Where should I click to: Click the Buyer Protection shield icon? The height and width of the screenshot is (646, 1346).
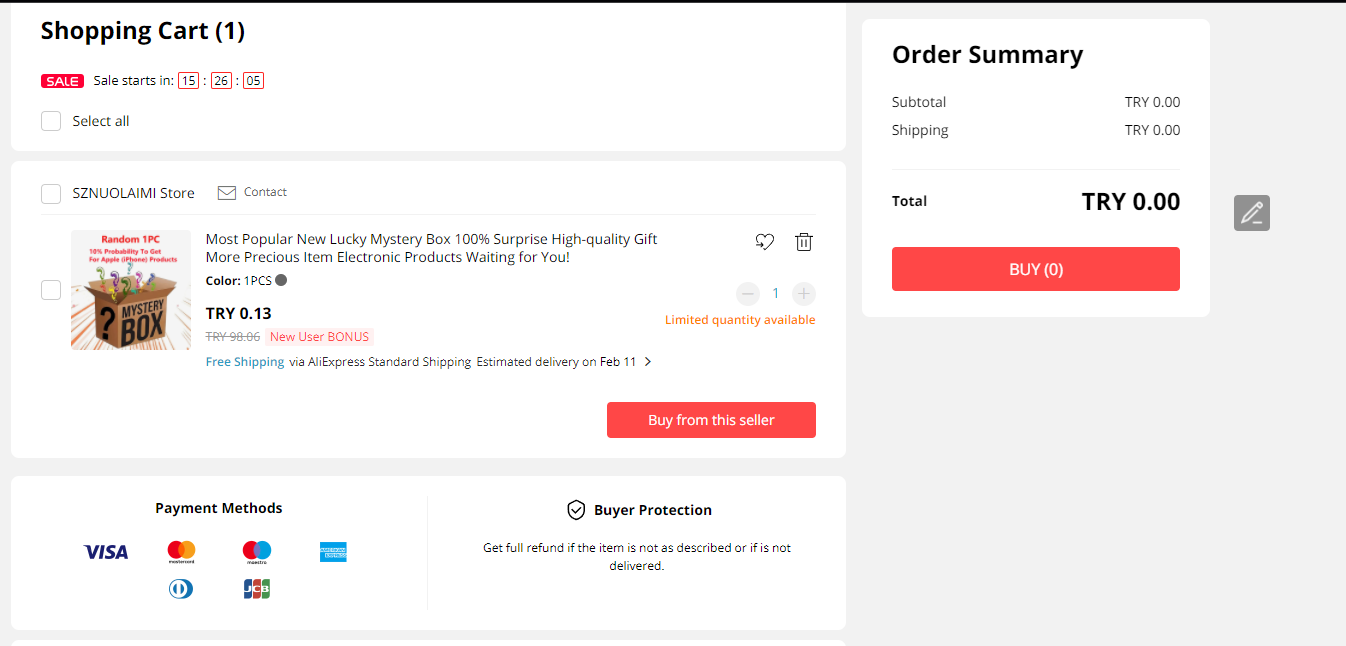(x=576, y=510)
